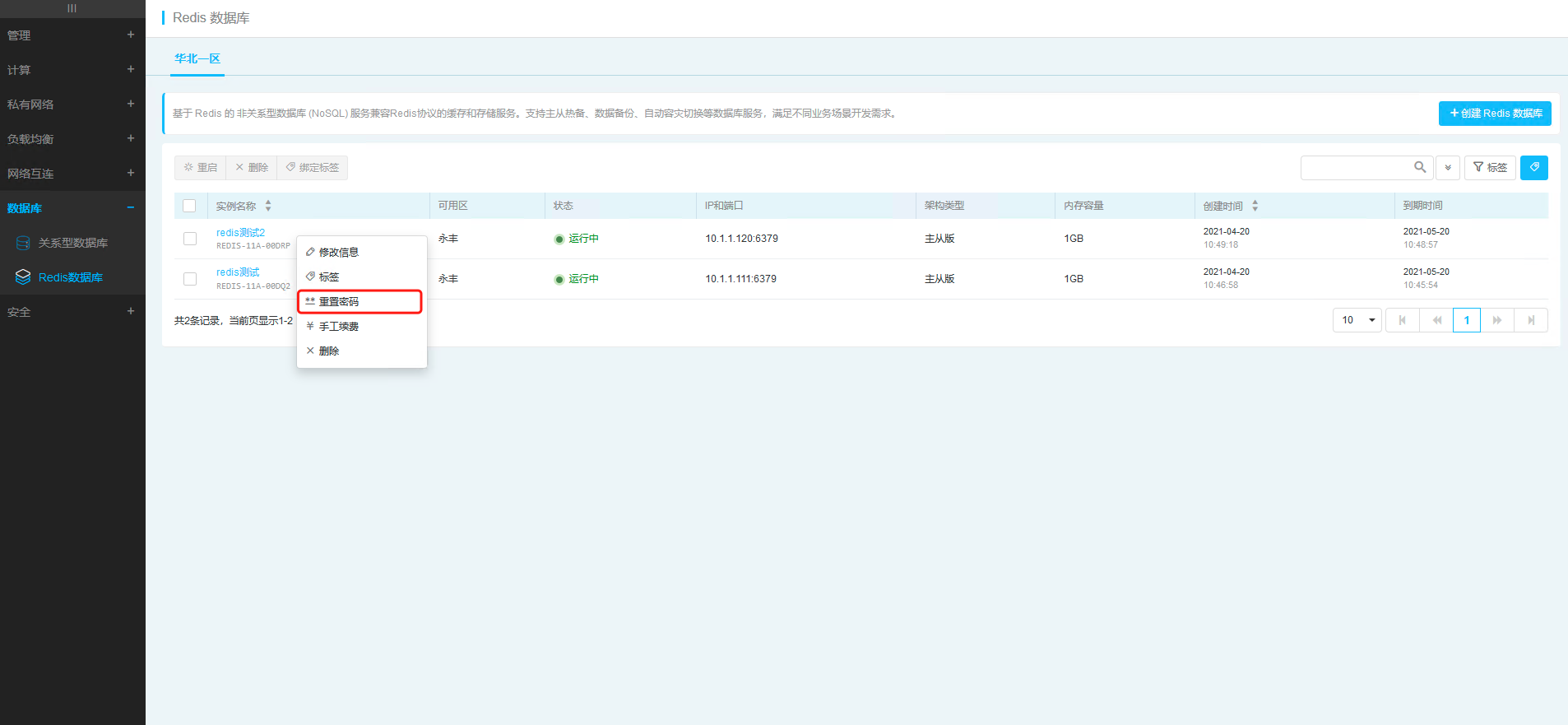Check the redis测试 row checkbox
Image resolution: width=1568 pixels, height=725 pixels.
tap(190, 279)
